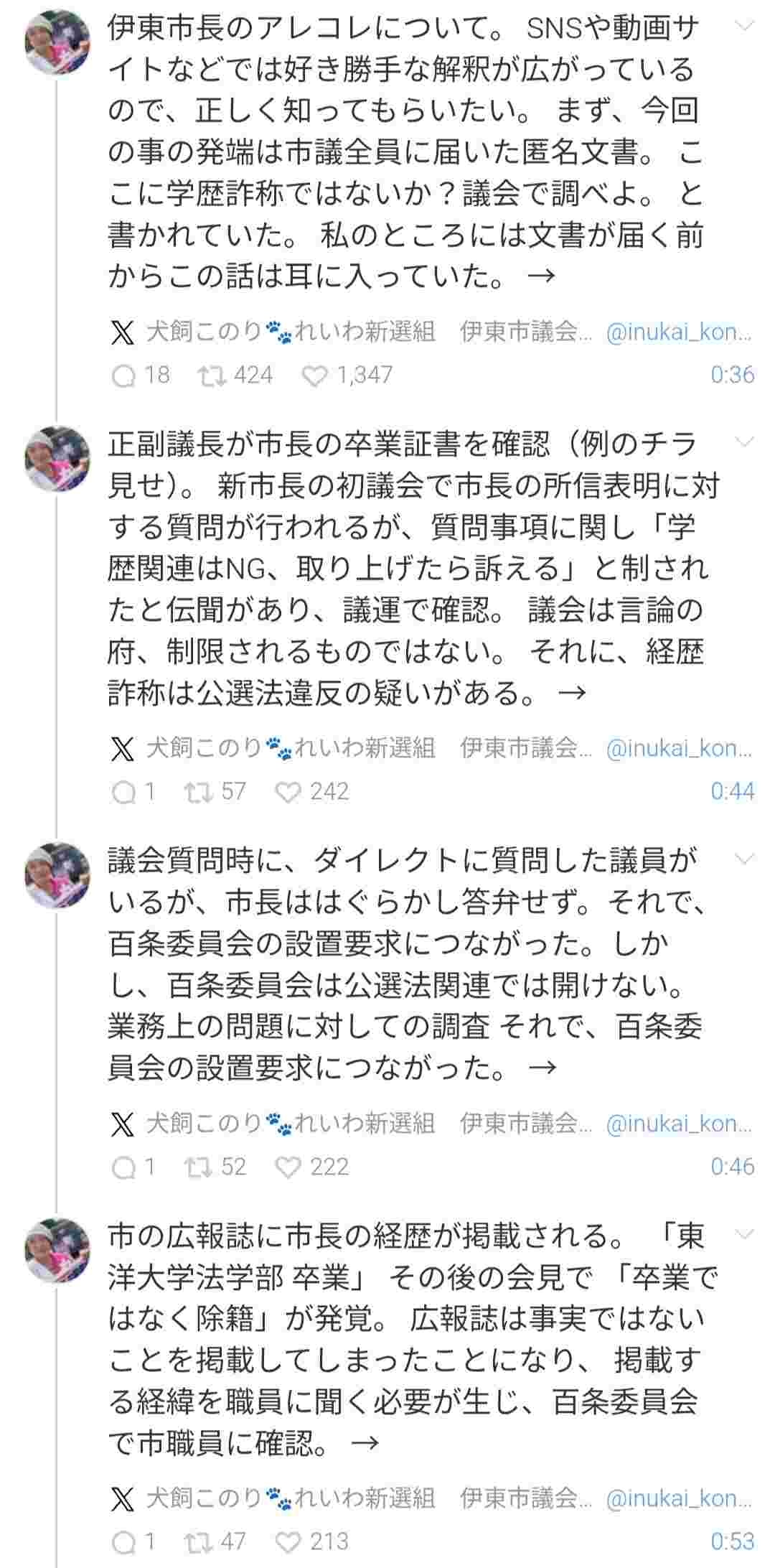This screenshot has width=775, height=1568.
Task: Open the @inukai_kon handle on first tweet
Action: [678, 333]
